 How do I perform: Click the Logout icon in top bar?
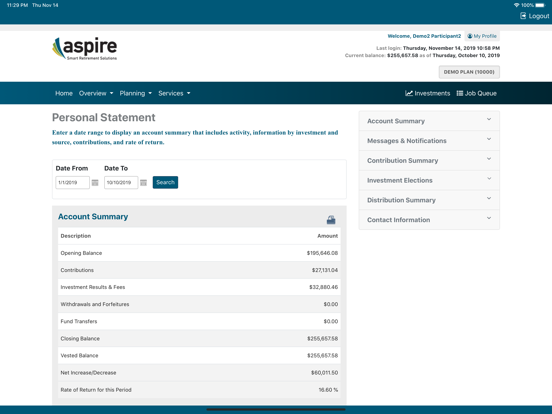(523, 16)
